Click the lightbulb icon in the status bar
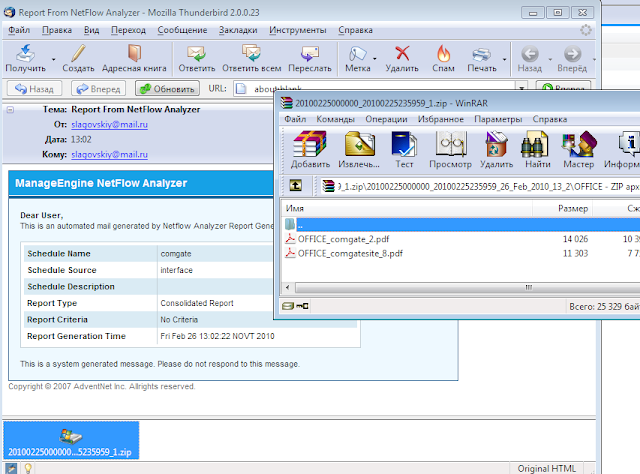 pos(28,468)
